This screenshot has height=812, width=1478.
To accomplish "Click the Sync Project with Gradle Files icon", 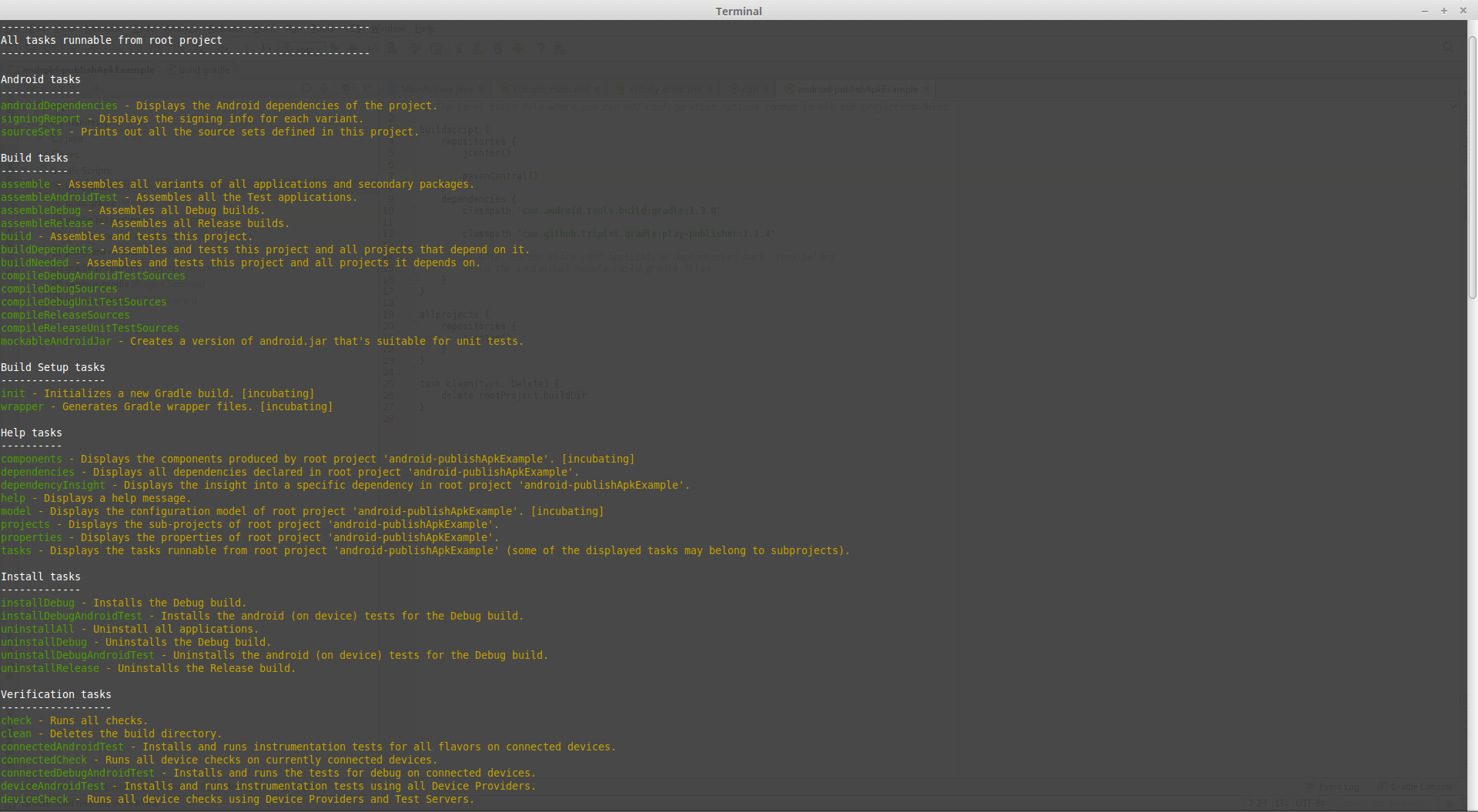I will click(x=460, y=48).
